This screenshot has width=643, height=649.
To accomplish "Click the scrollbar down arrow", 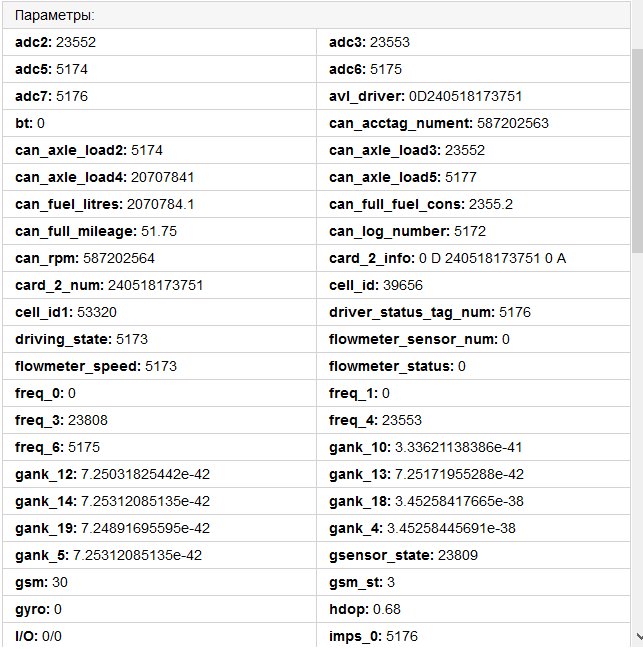I will click(636, 638).
